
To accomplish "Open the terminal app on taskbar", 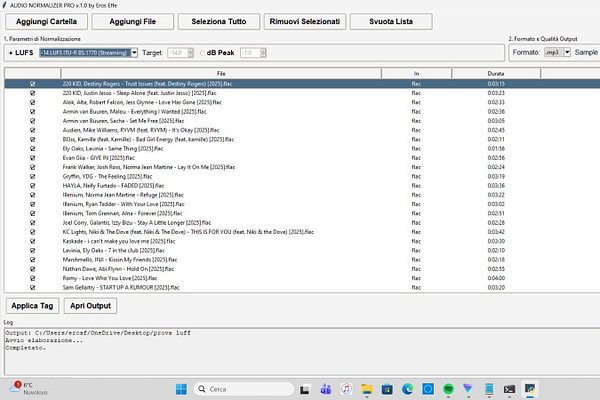I will [x=509, y=389].
